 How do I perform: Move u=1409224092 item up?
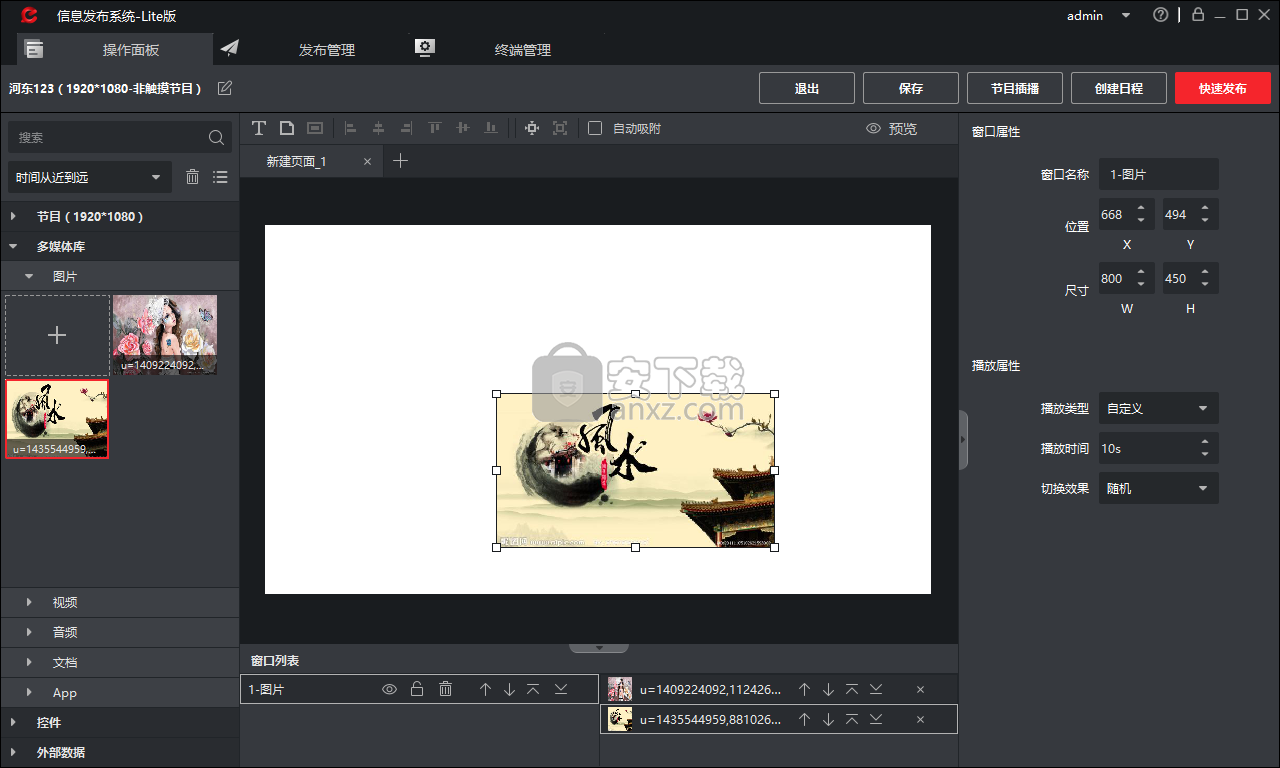point(804,689)
